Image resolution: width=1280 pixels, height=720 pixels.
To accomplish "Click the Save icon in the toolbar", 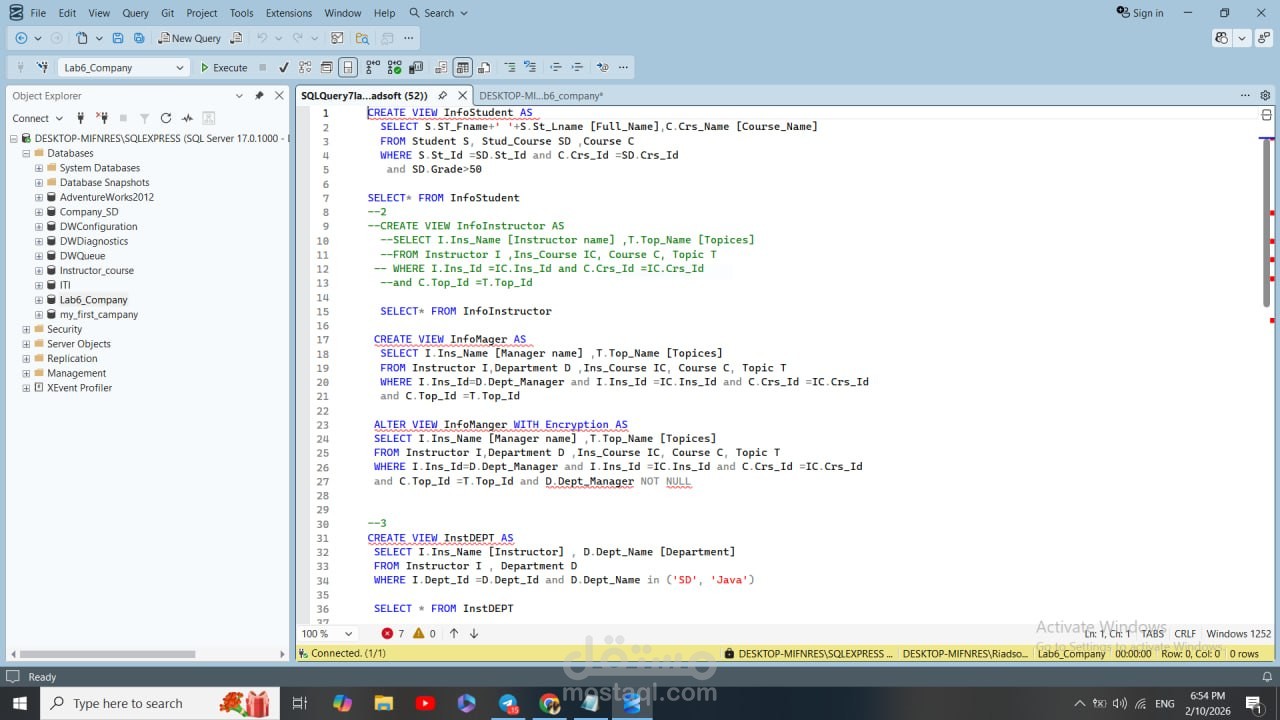I will (117, 38).
